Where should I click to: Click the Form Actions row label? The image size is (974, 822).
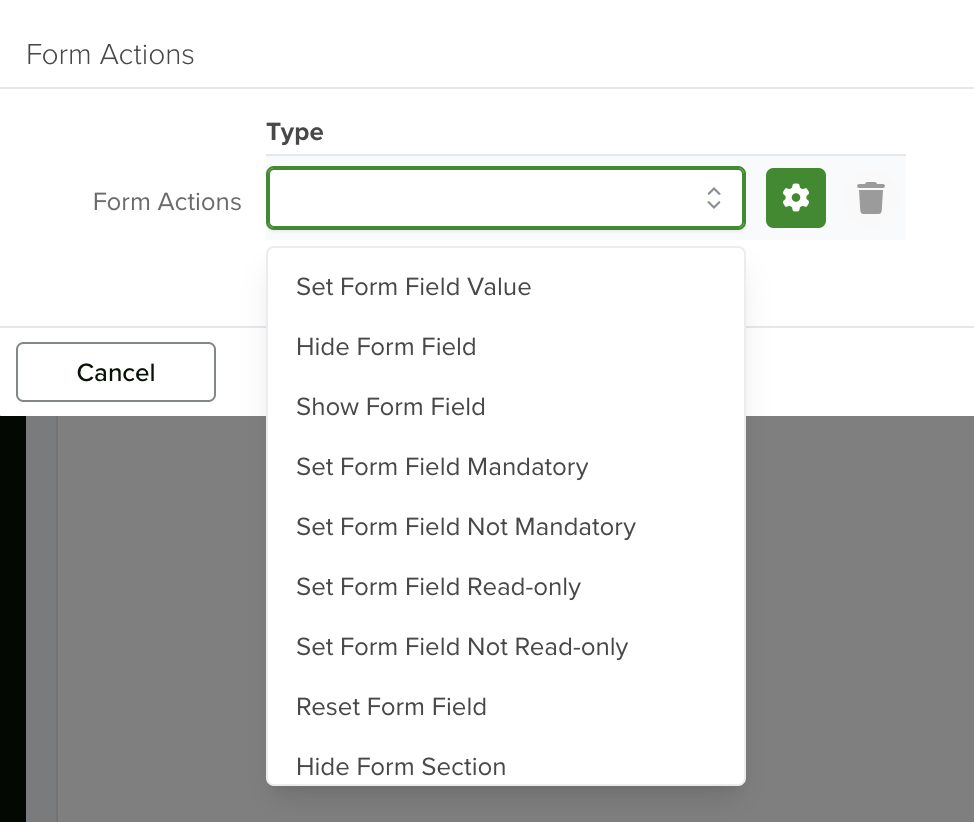tap(167, 202)
